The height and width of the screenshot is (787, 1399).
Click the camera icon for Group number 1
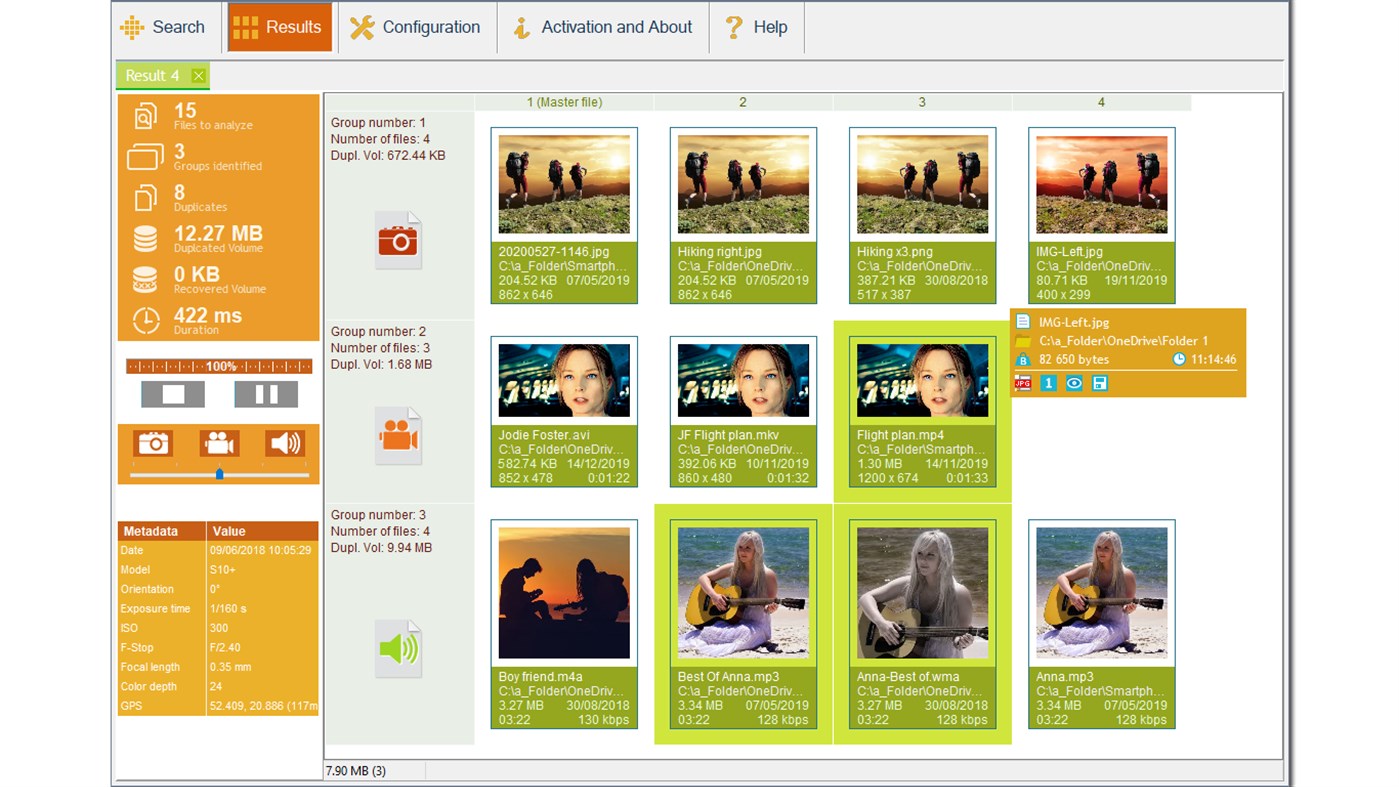[398, 239]
